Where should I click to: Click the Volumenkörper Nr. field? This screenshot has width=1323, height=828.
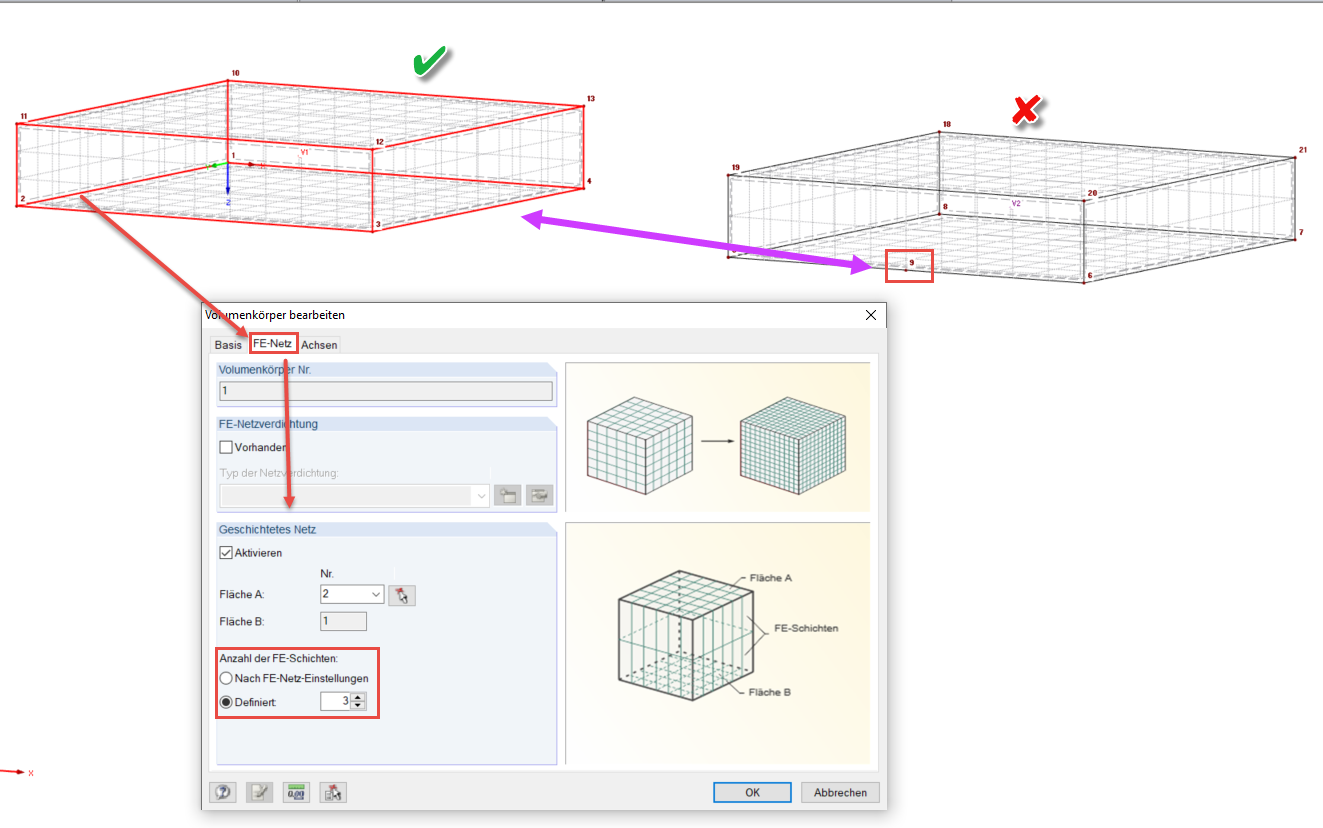386,391
